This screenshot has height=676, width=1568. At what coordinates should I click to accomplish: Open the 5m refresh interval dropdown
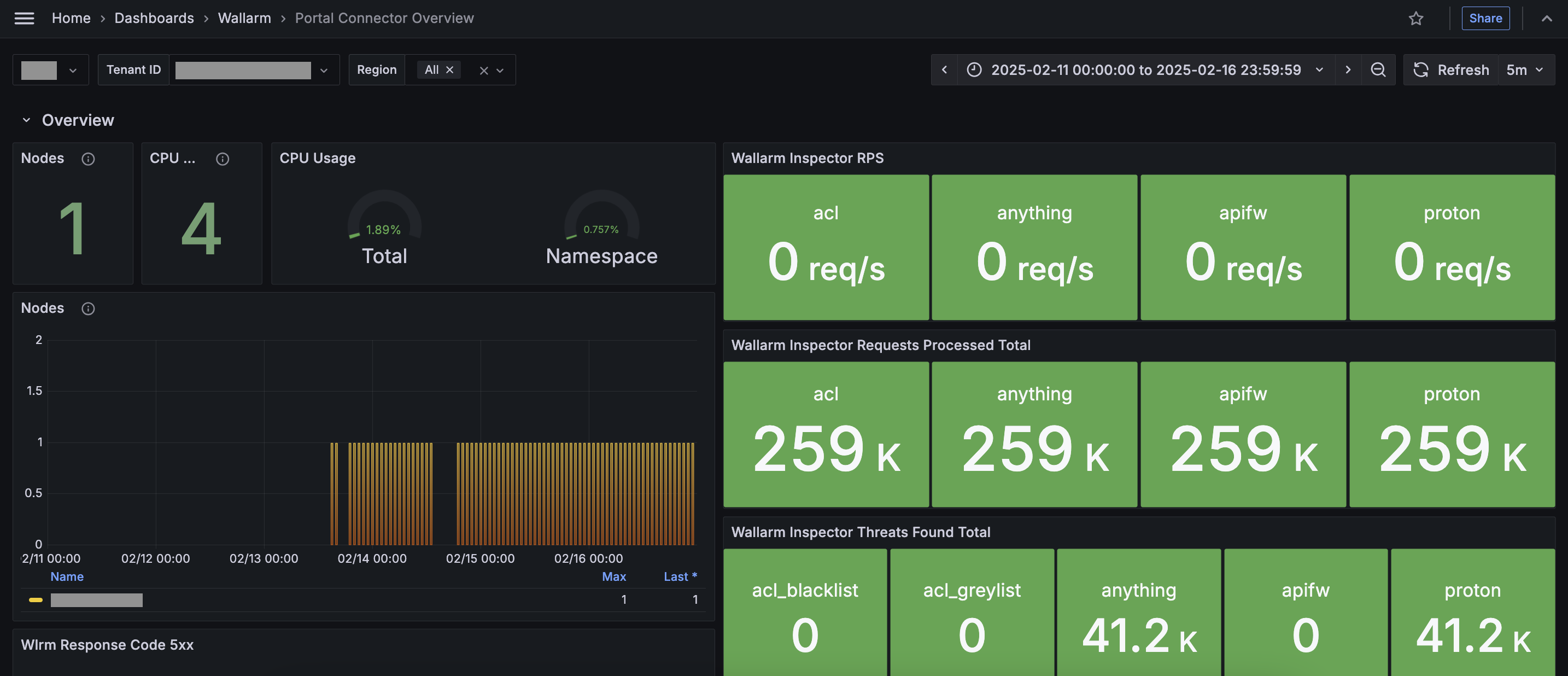[x=1525, y=70]
